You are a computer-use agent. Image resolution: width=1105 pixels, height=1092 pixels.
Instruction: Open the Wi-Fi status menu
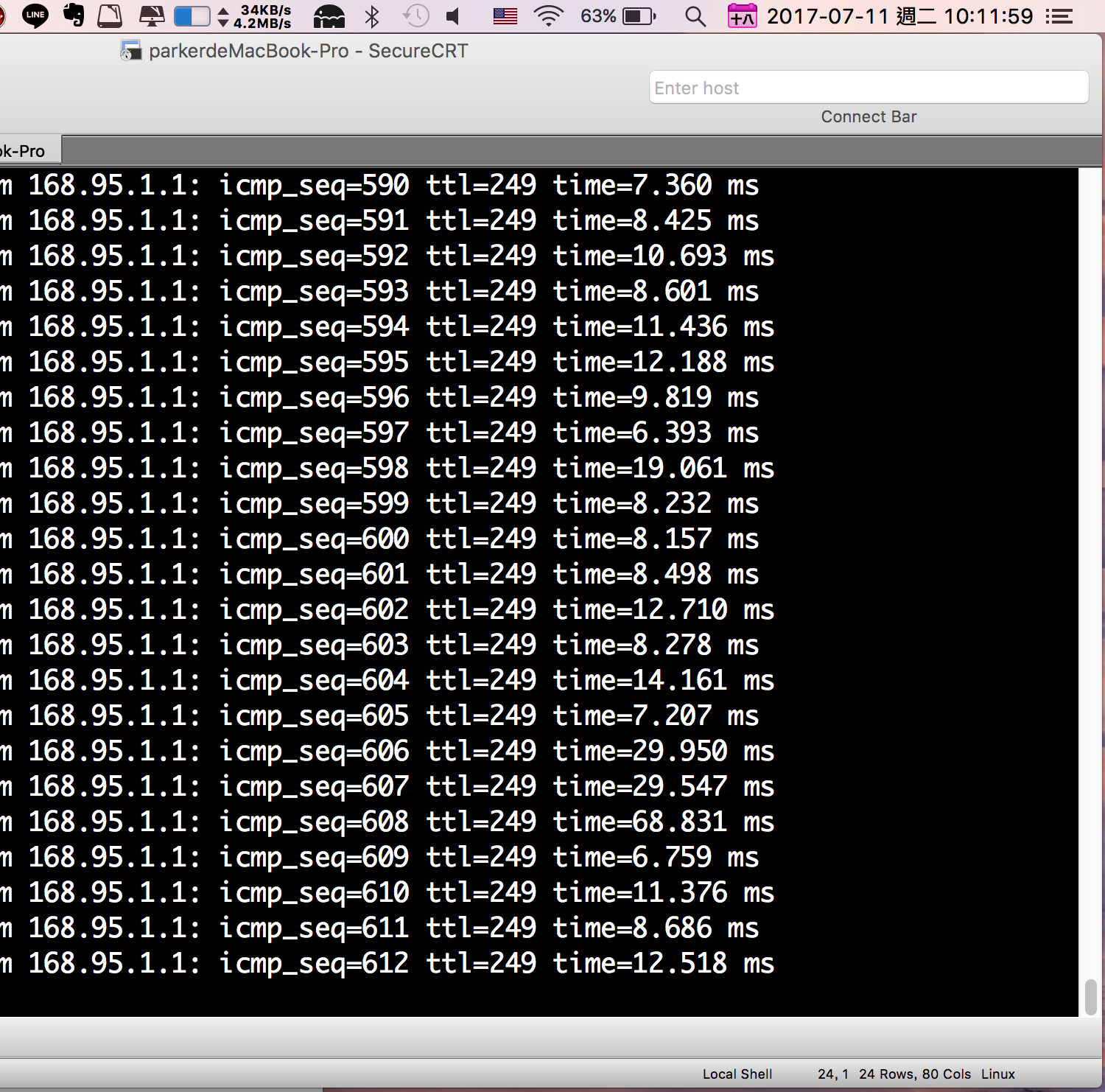(x=548, y=16)
